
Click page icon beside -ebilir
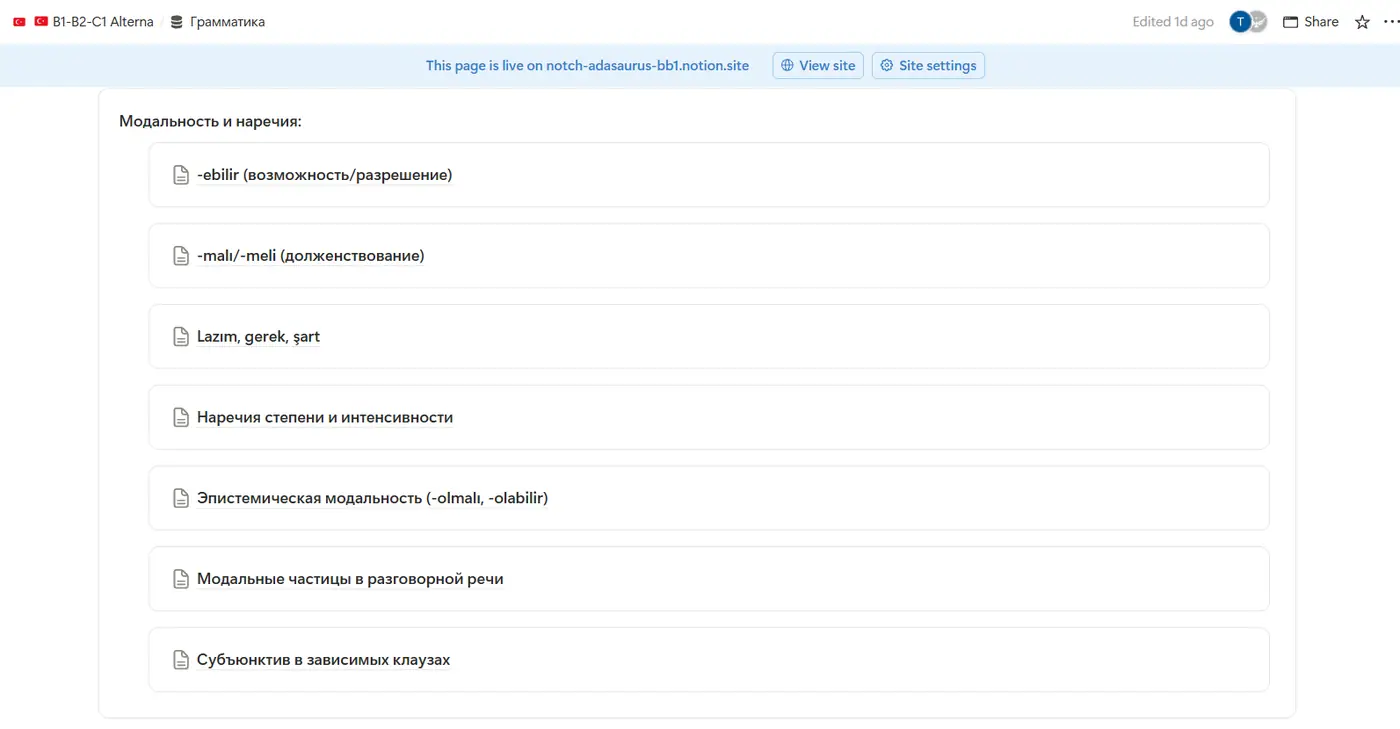pyautogui.click(x=181, y=175)
